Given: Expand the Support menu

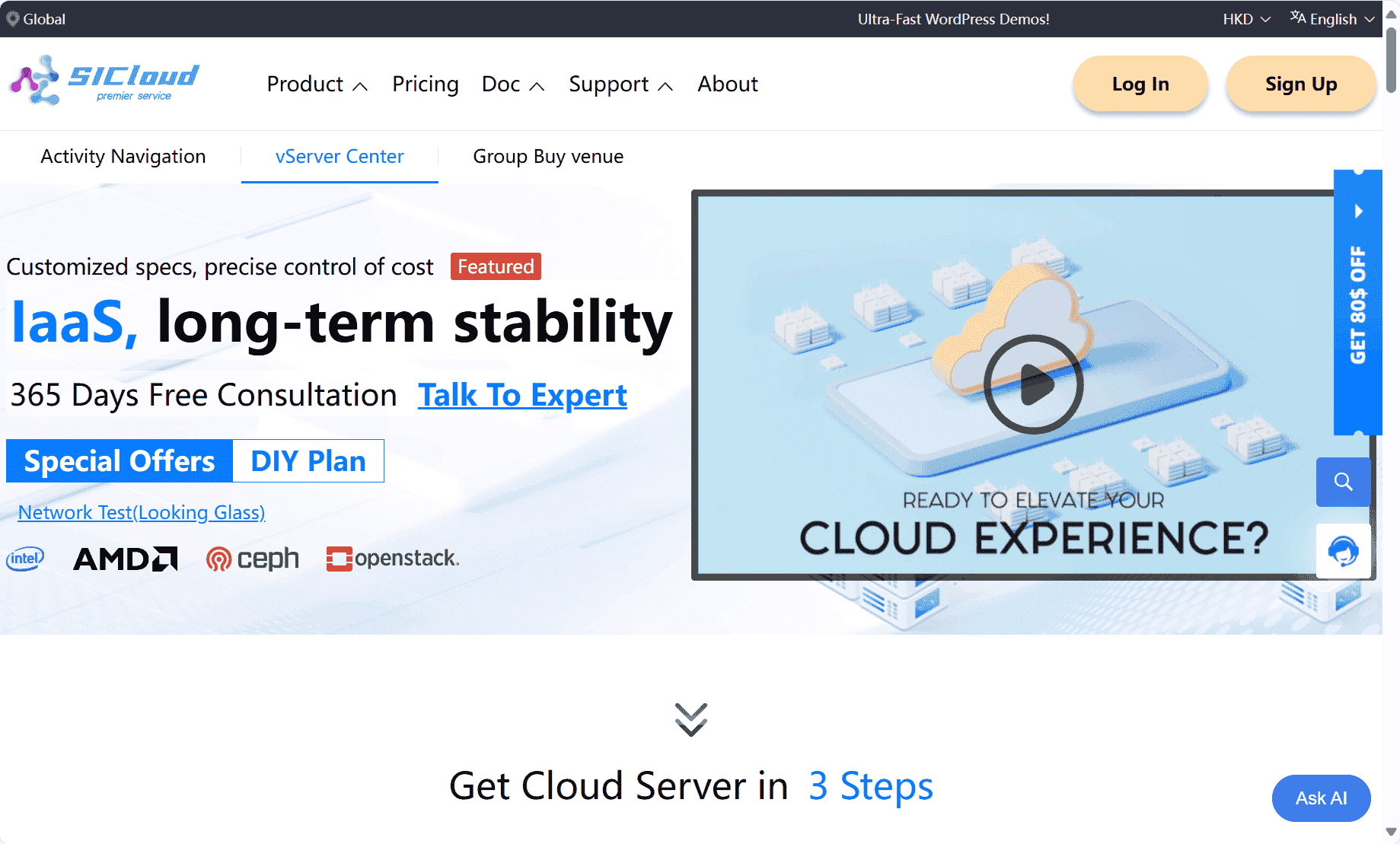Looking at the screenshot, I should coord(620,84).
